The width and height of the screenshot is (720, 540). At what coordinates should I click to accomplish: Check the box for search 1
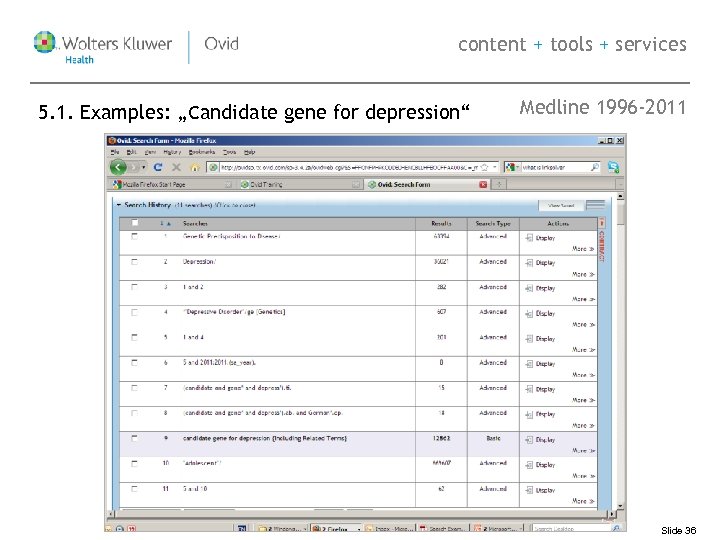coord(135,236)
